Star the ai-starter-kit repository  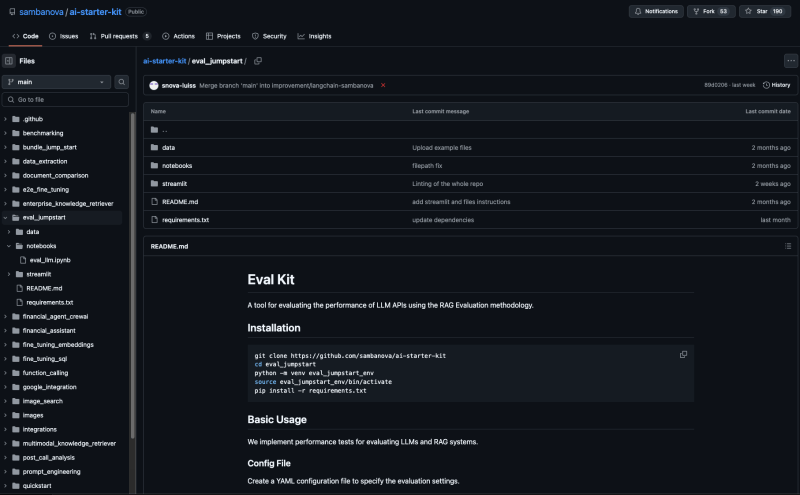point(765,11)
